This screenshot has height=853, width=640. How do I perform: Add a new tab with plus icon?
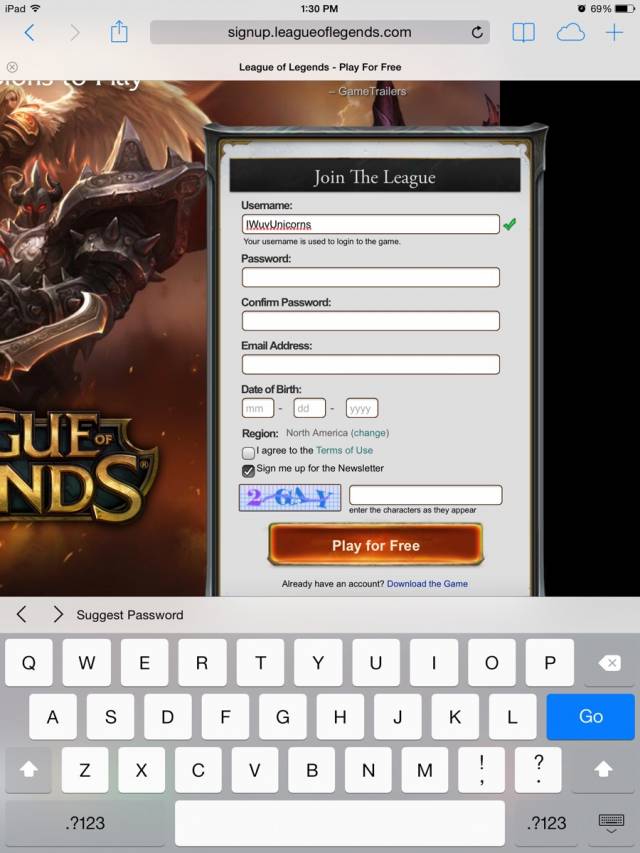[x=614, y=33]
